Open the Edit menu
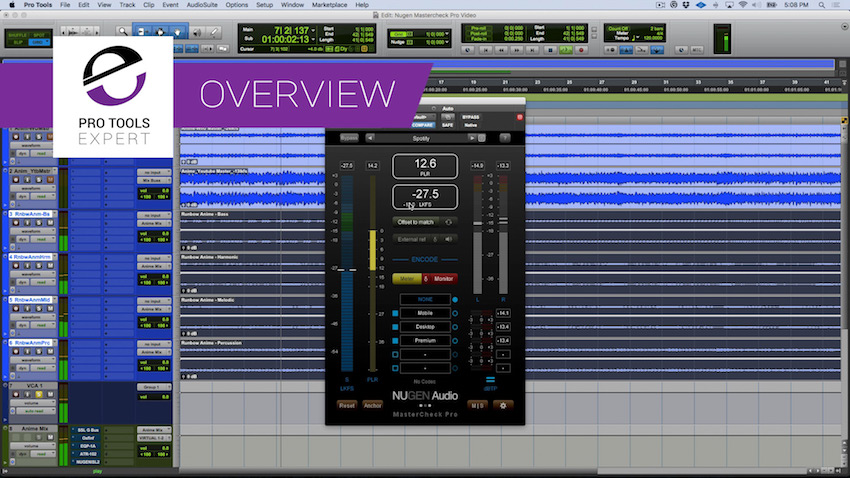Viewport: 850px width, 478px height. [x=83, y=5]
